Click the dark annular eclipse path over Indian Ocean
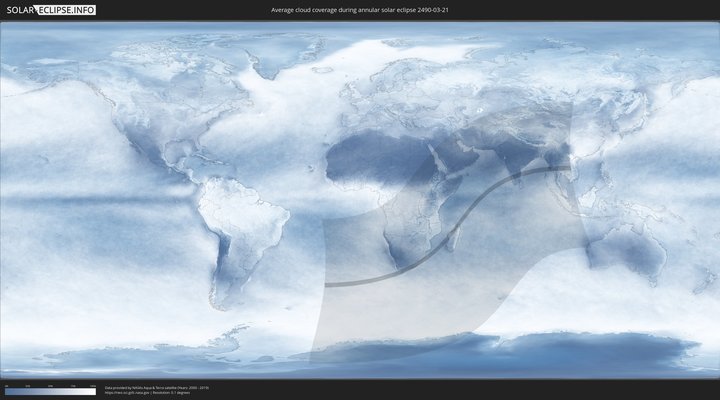720x400 pixels. pyautogui.click(x=470, y=215)
